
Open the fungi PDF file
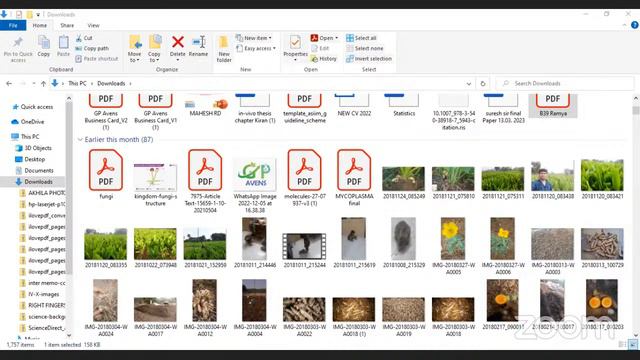(x=106, y=174)
